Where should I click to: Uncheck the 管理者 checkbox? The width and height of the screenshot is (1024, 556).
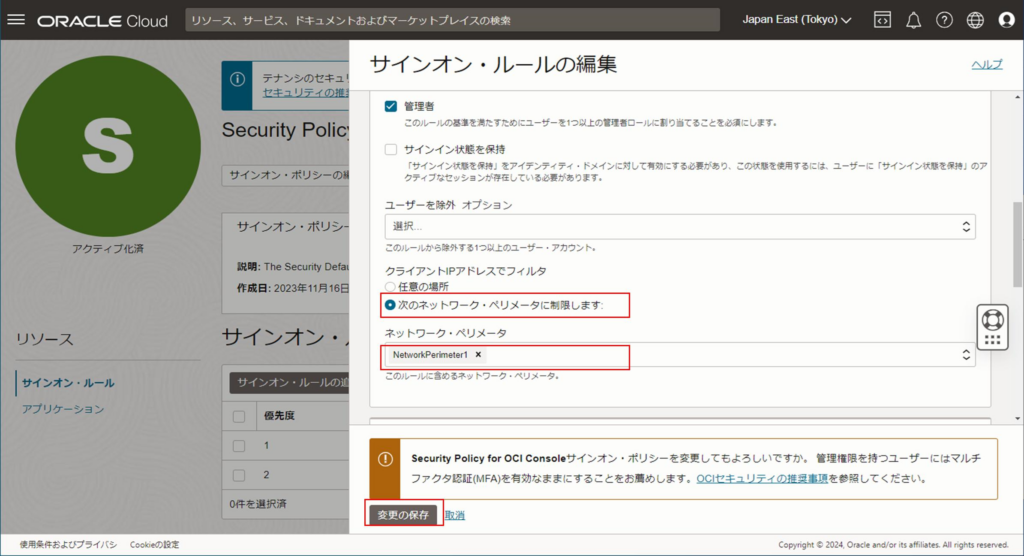(391, 106)
